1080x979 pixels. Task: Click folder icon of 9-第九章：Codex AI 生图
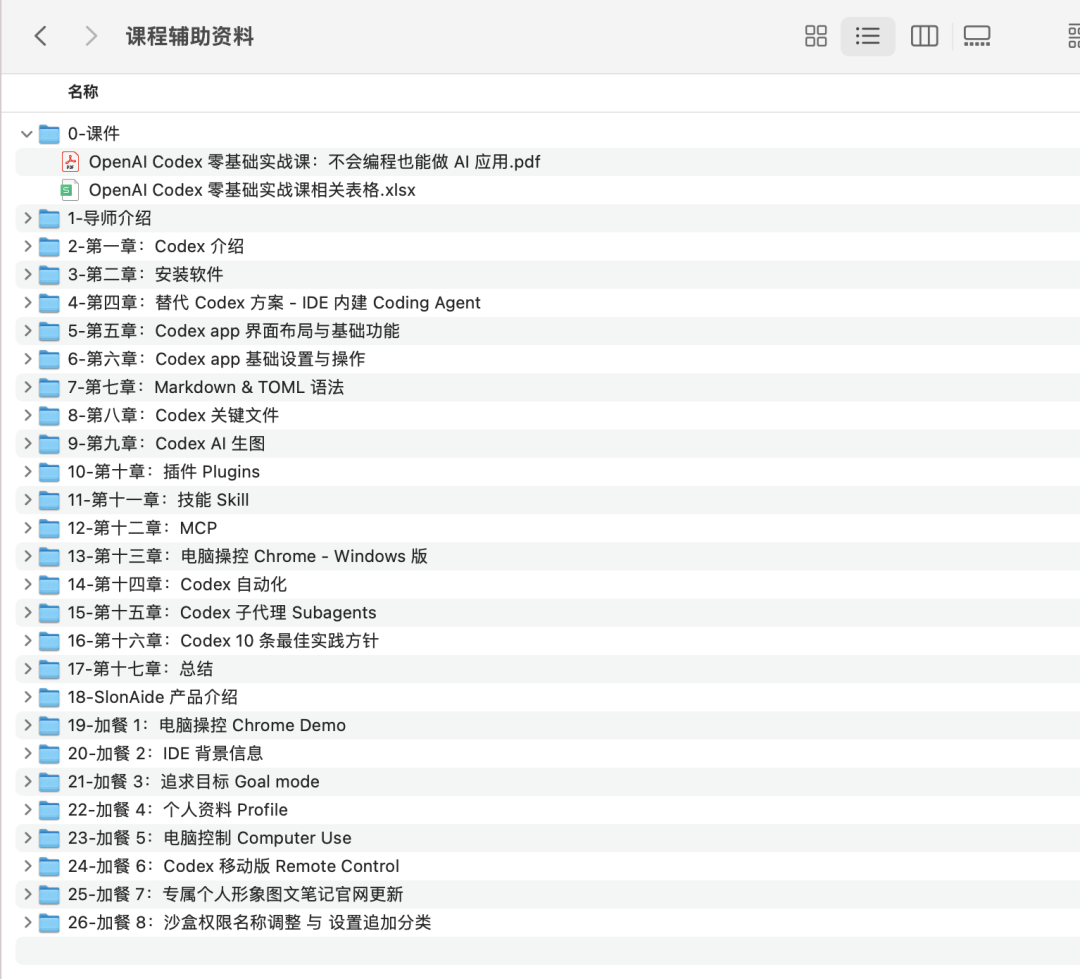(x=49, y=444)
